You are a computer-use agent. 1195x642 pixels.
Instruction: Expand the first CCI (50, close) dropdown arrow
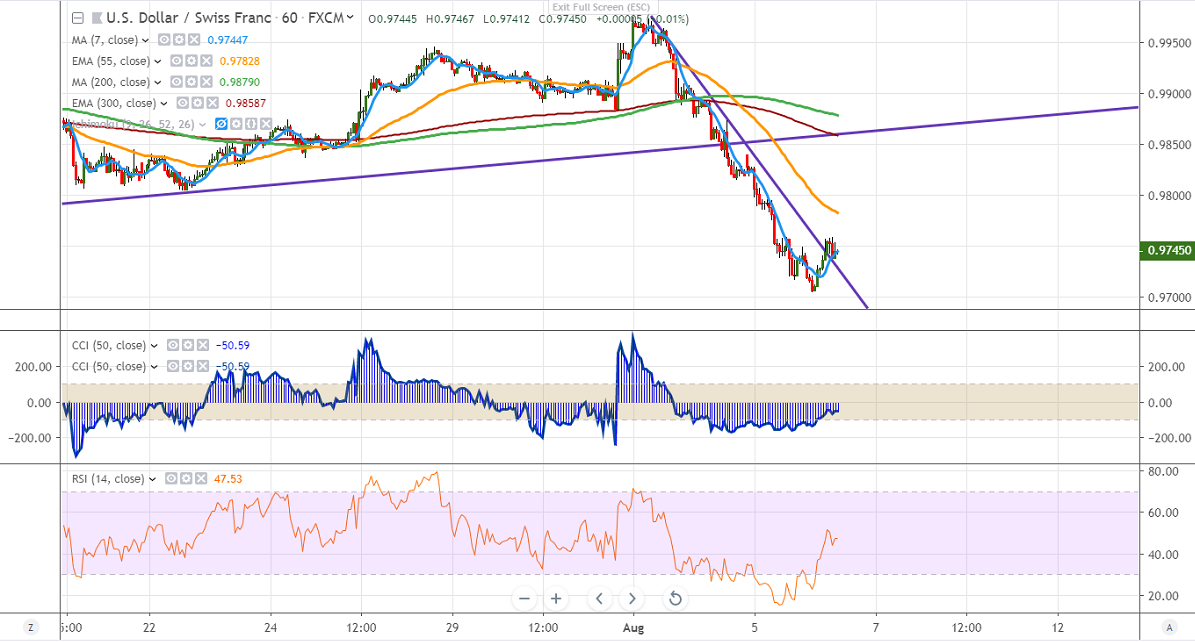(x=155, y=346)
